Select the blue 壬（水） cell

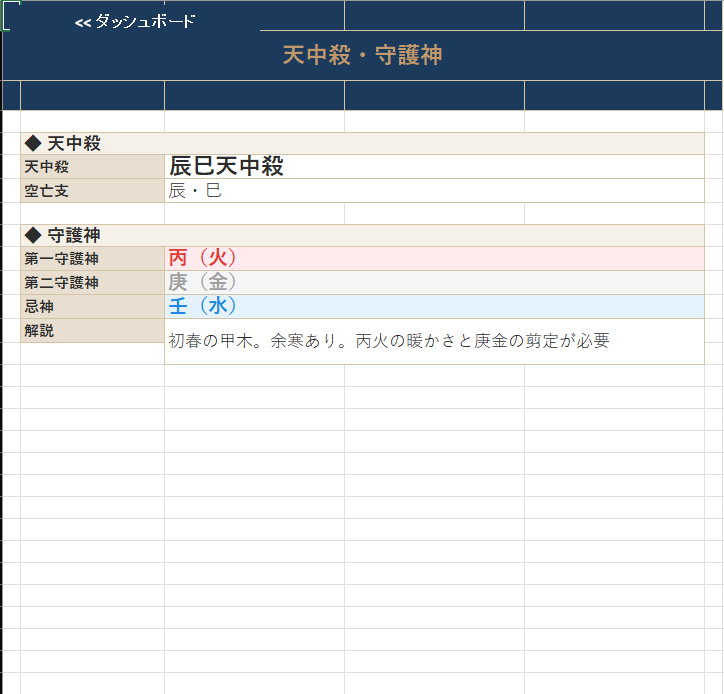tap(434, 307)
